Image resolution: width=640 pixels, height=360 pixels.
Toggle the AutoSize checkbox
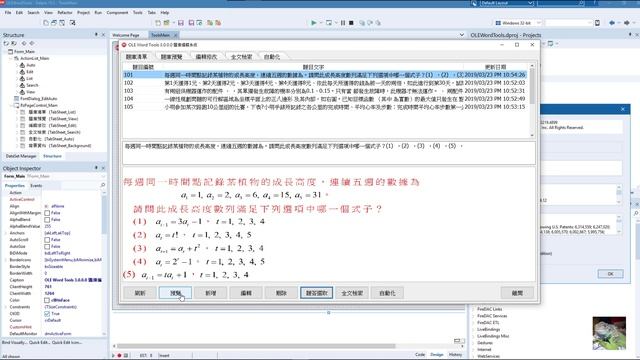pos(47,247)
